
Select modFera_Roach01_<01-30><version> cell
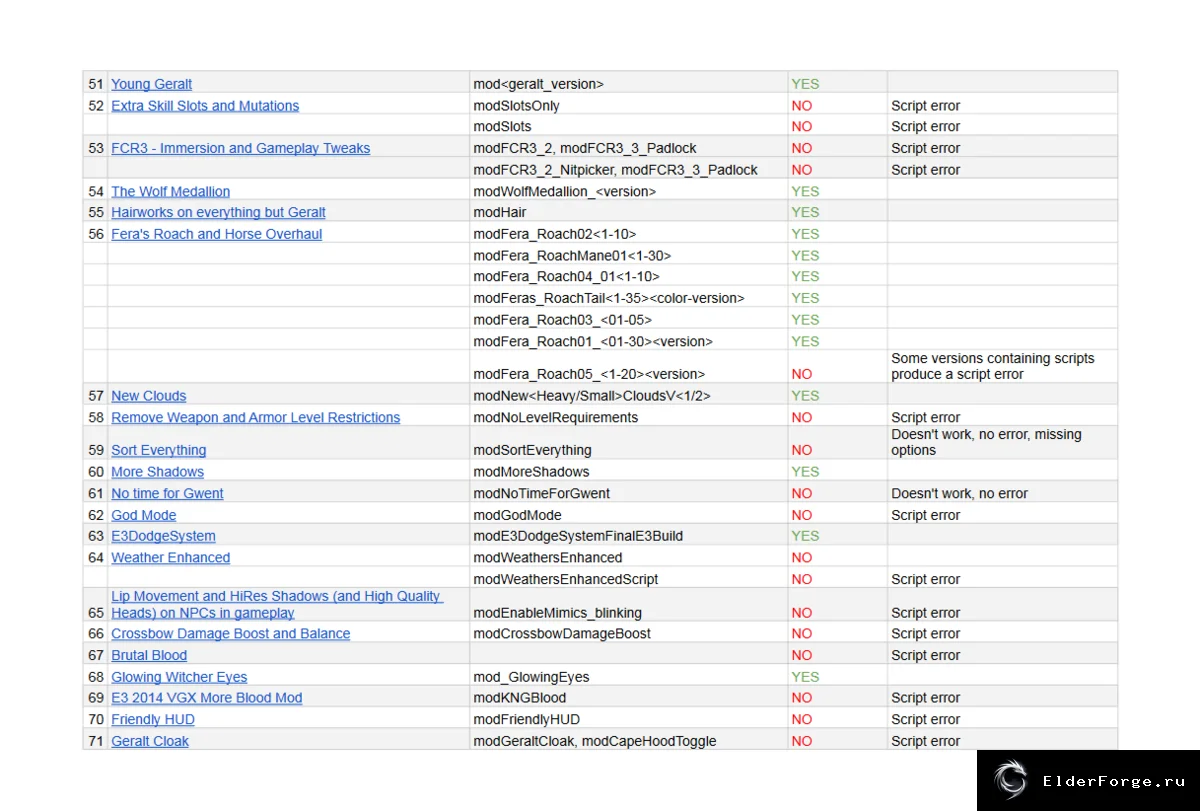pos(628,341)
